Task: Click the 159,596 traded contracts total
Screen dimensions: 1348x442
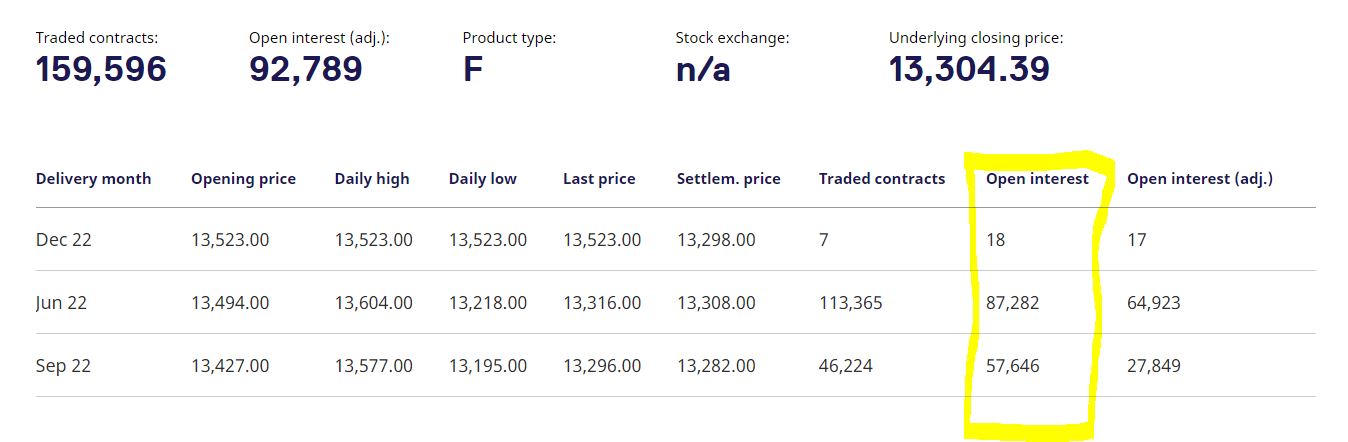Action: pos(101,69)
